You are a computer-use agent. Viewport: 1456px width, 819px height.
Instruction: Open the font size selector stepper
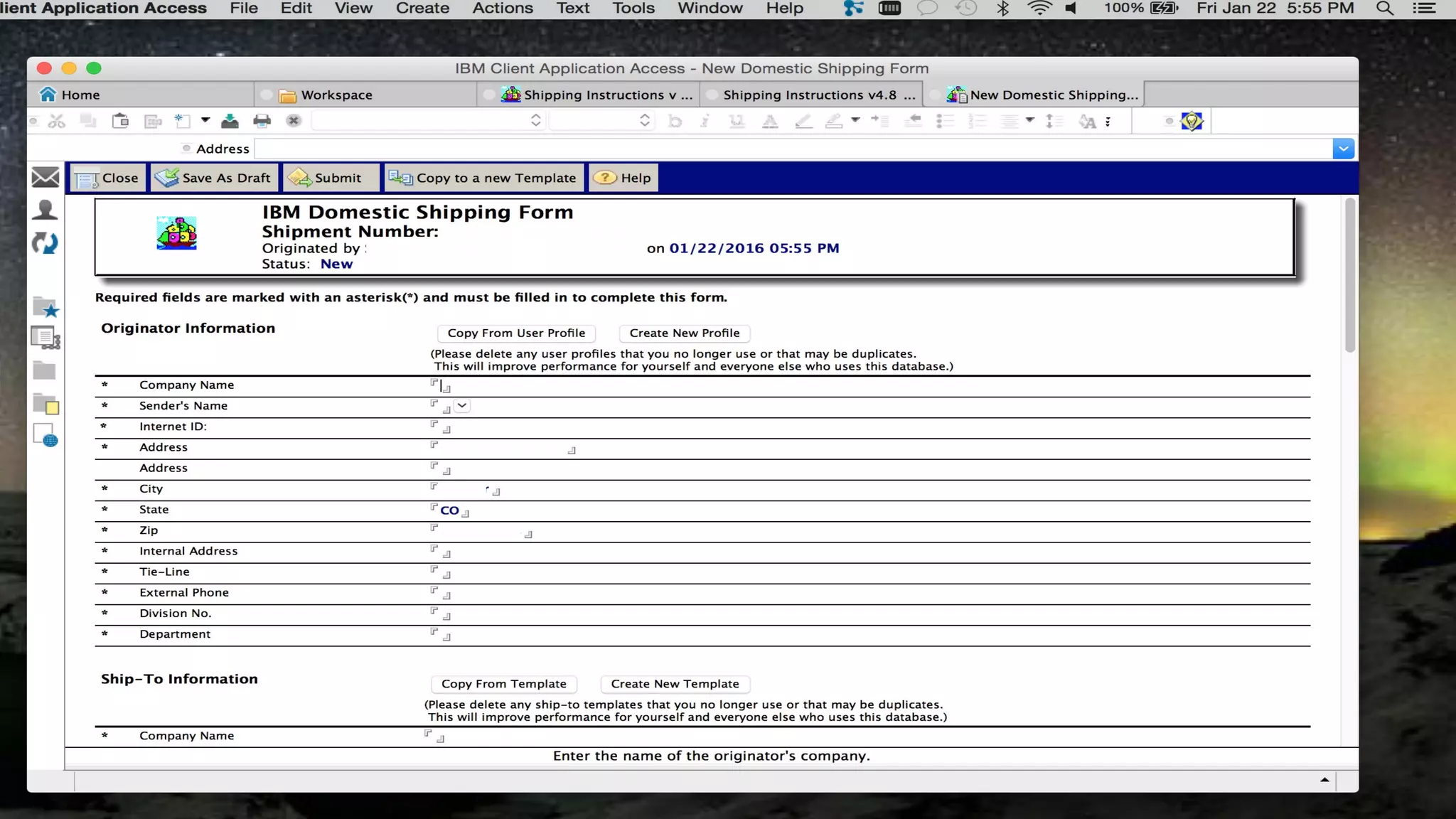pos(644,121)
